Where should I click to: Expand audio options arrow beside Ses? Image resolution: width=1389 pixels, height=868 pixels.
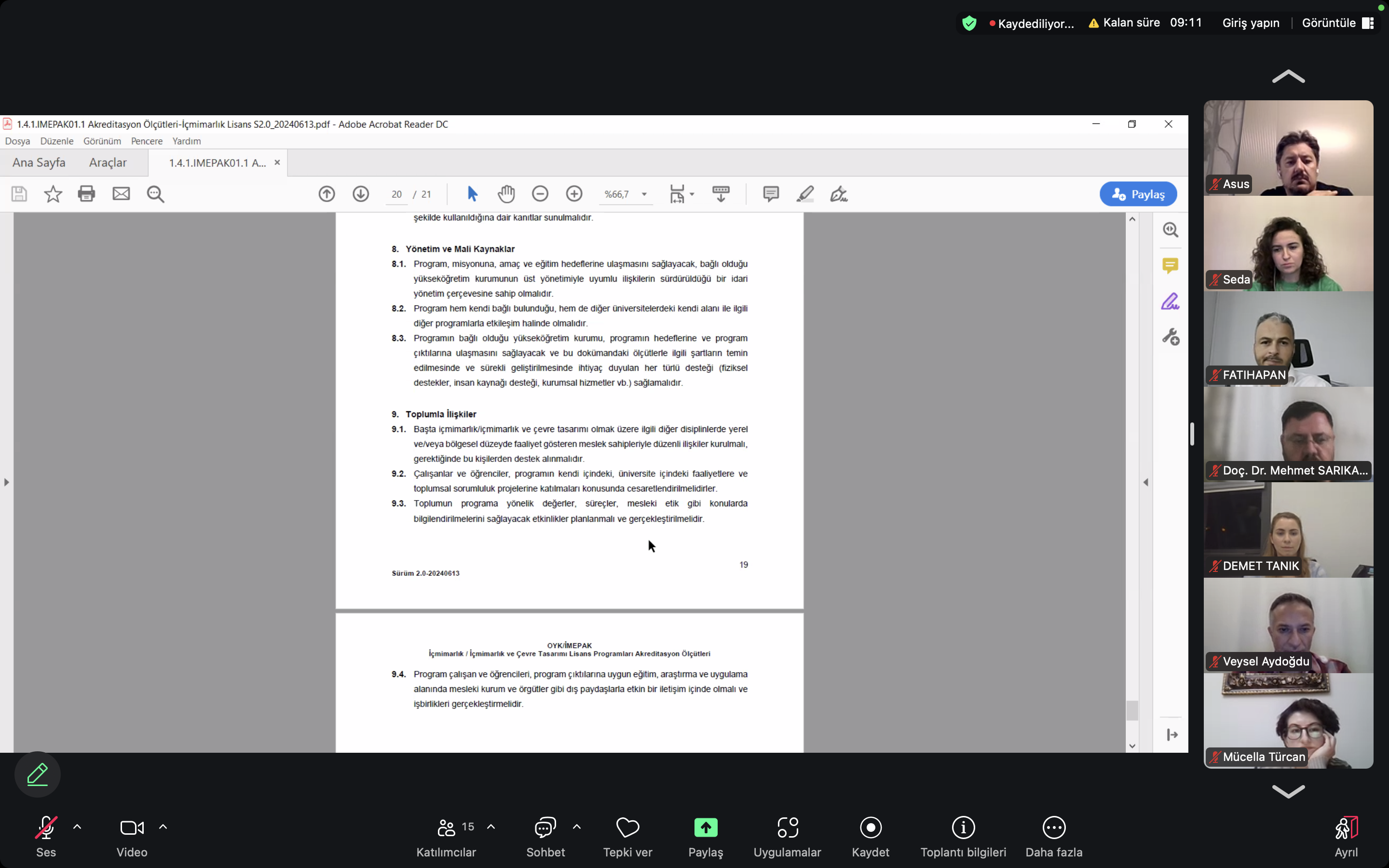pos(78,827)
